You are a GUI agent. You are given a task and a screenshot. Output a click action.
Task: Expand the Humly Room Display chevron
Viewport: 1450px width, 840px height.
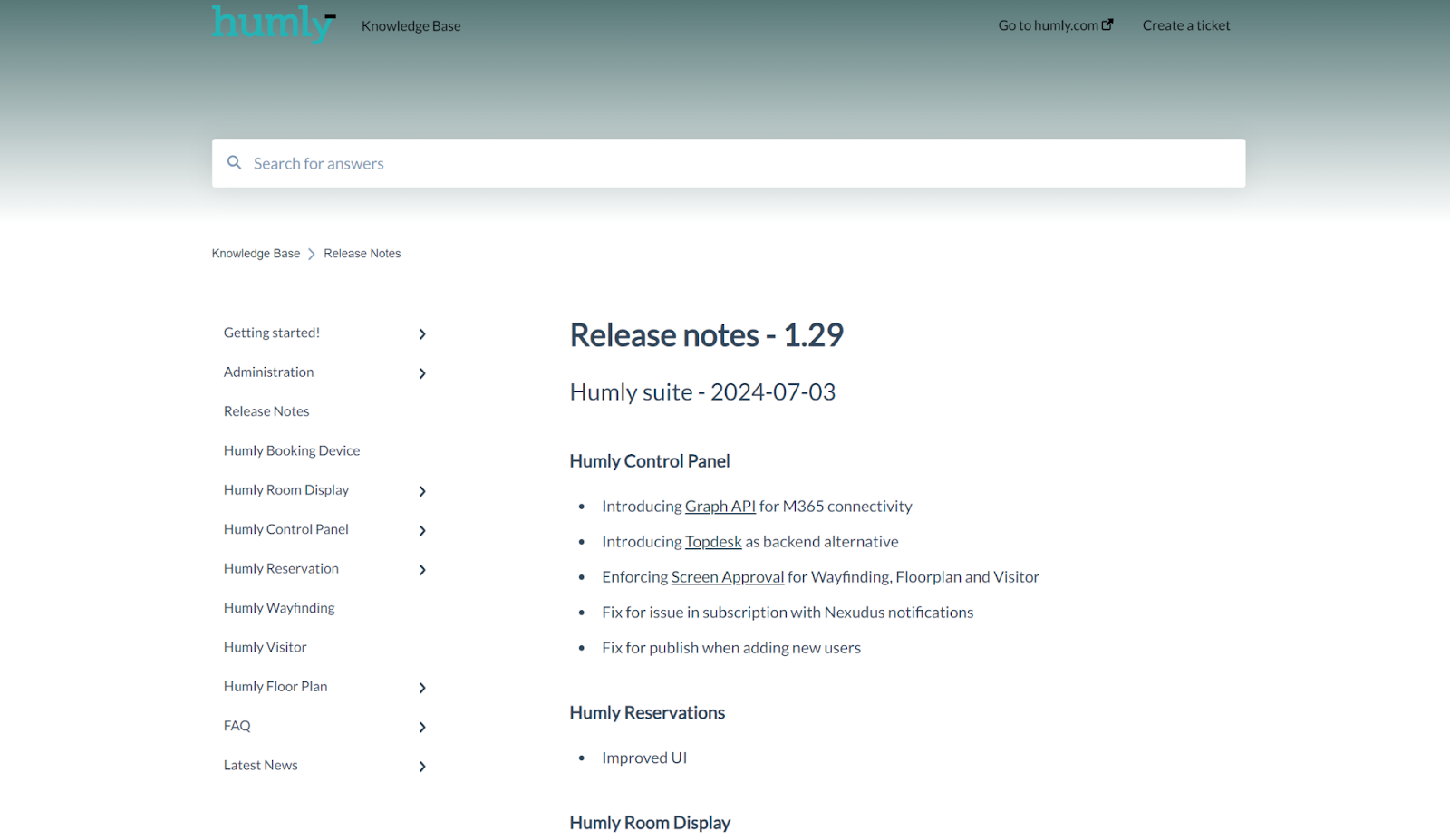(x=422, y=491)
